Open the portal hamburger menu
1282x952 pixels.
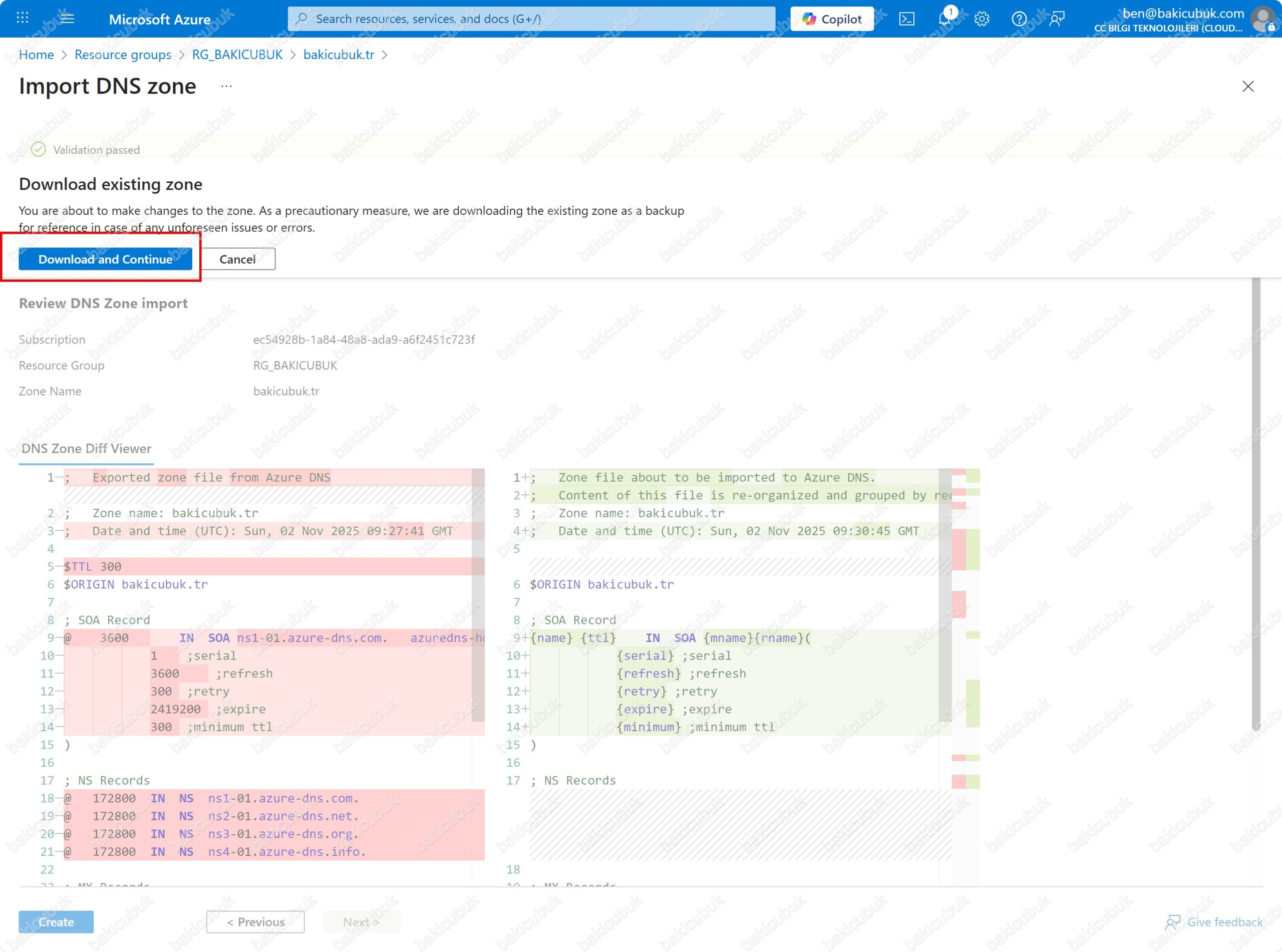coord(68,19)
